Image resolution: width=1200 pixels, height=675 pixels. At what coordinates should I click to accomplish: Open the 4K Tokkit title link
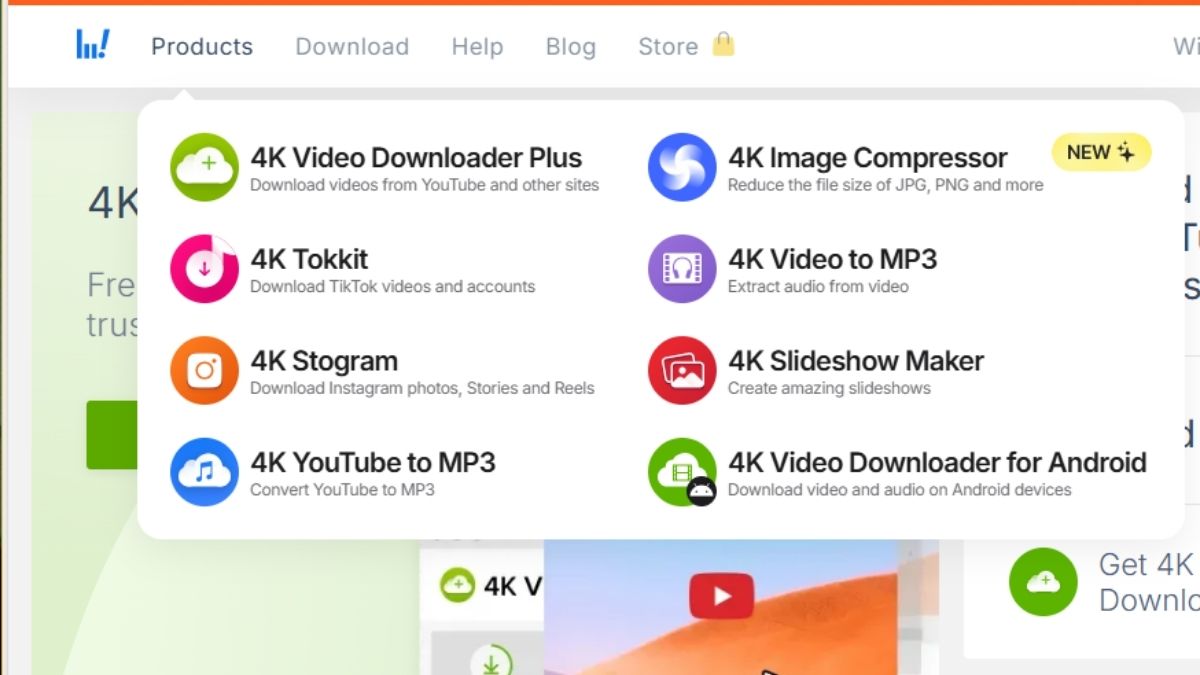(309, 259)
